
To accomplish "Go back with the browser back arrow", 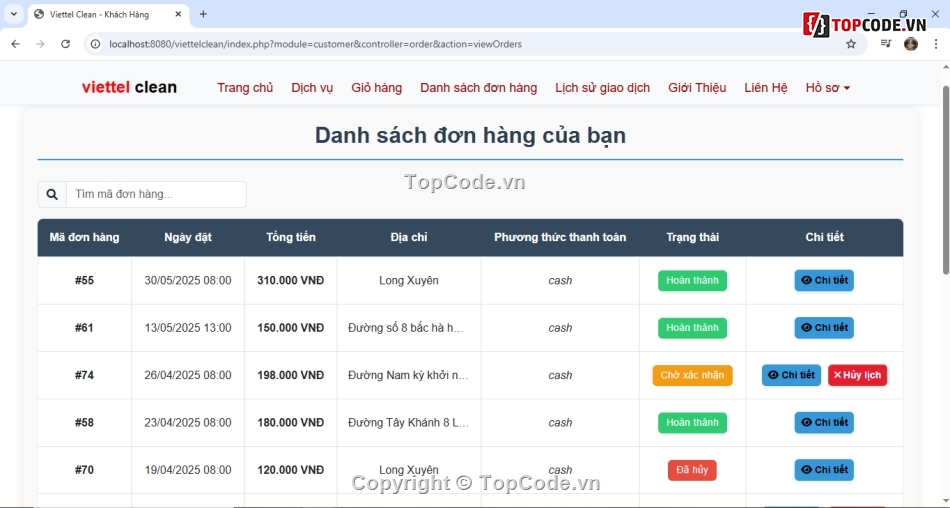I will pyautogui.click(x=16, y=44).
